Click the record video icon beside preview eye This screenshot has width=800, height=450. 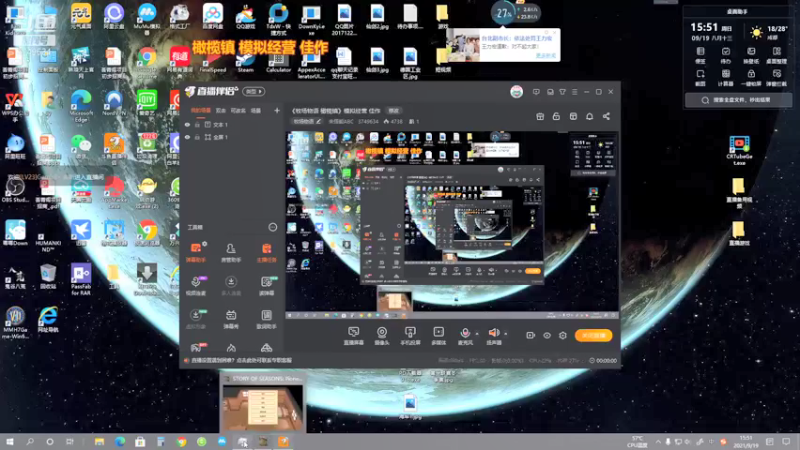coord(531,335)
